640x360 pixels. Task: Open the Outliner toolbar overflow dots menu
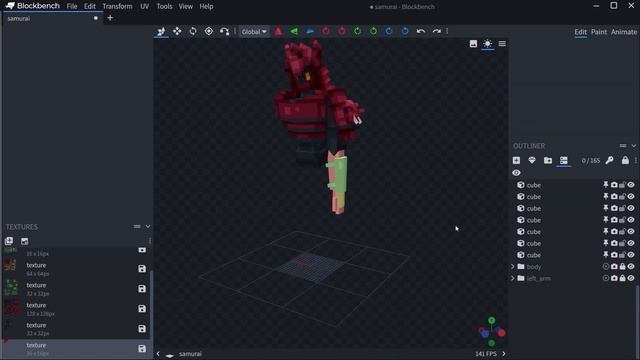(636, 160)
